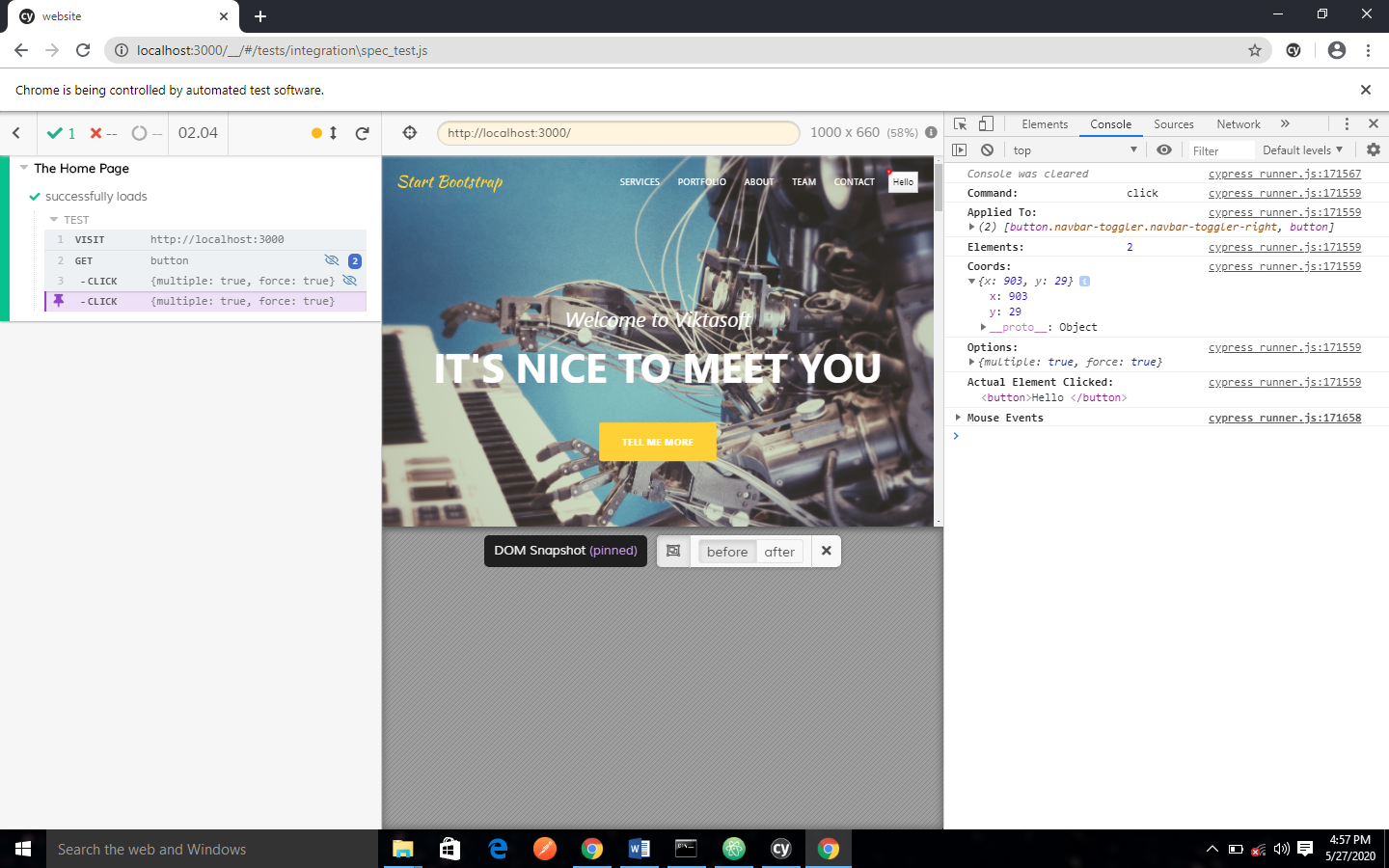Open Microsoft Edge from taskbar
This screenshot has width=1389, height=868.
[x=498, y=849]
